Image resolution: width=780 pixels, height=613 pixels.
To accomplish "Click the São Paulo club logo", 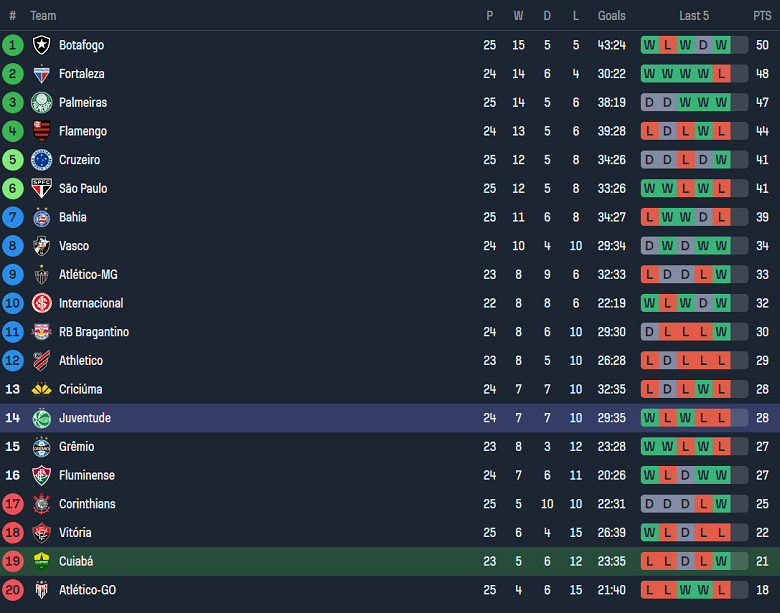I will [41, 188].
